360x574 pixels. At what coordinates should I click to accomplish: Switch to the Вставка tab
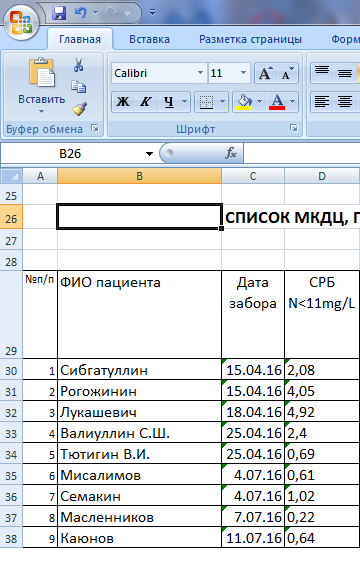pyautogui.click(x=149, y=39)
